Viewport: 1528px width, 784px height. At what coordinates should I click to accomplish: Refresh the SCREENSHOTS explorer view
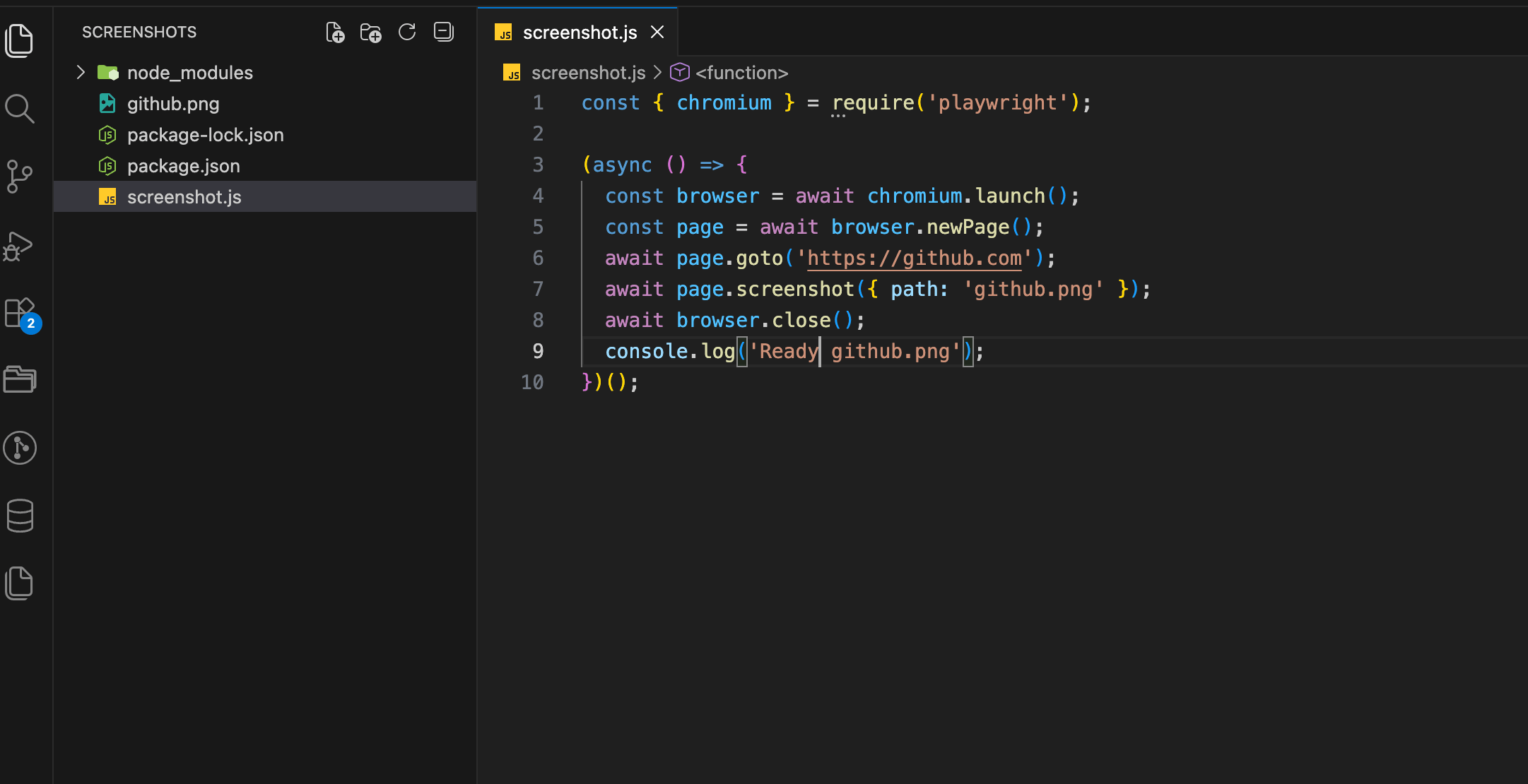[407, 32]
